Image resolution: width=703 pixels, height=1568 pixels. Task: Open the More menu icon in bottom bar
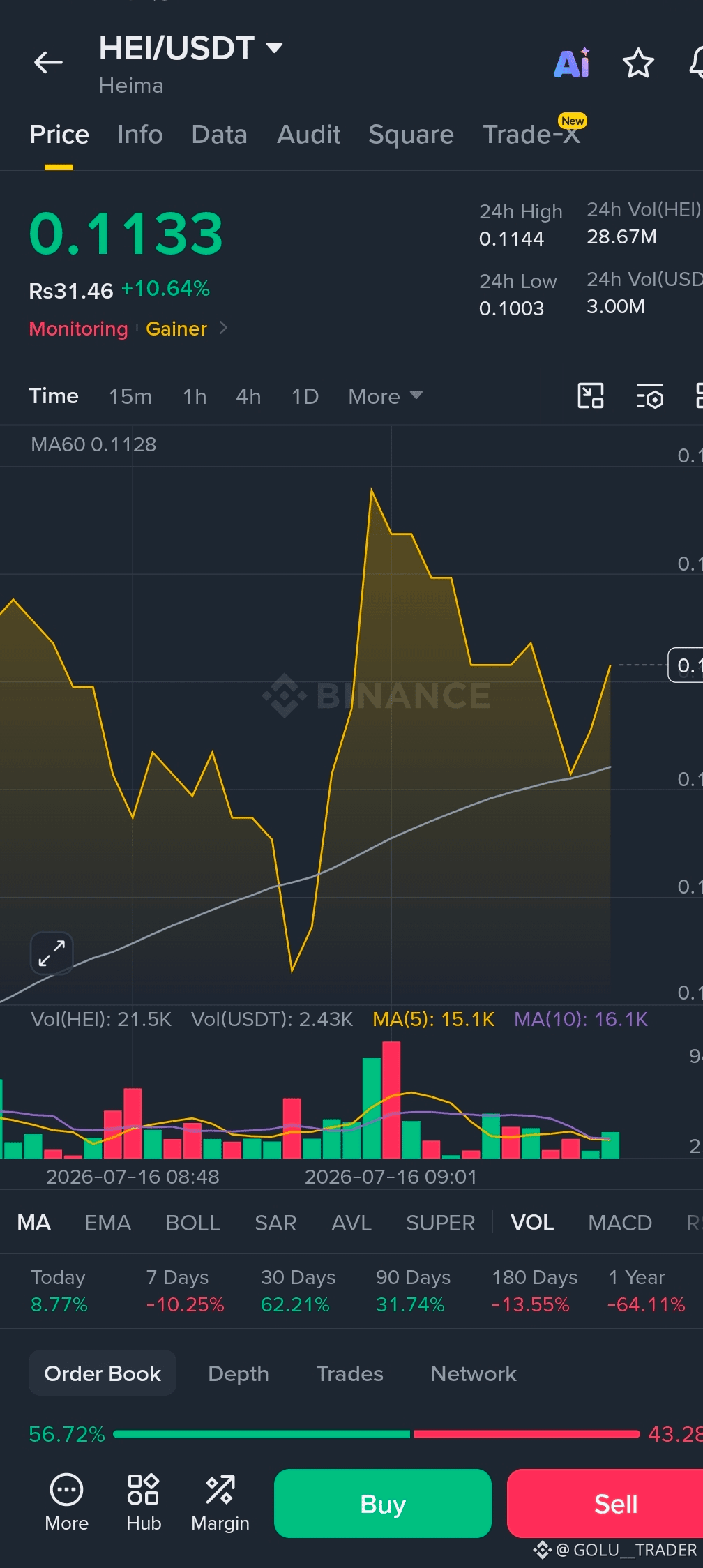tap(67, 1502)
